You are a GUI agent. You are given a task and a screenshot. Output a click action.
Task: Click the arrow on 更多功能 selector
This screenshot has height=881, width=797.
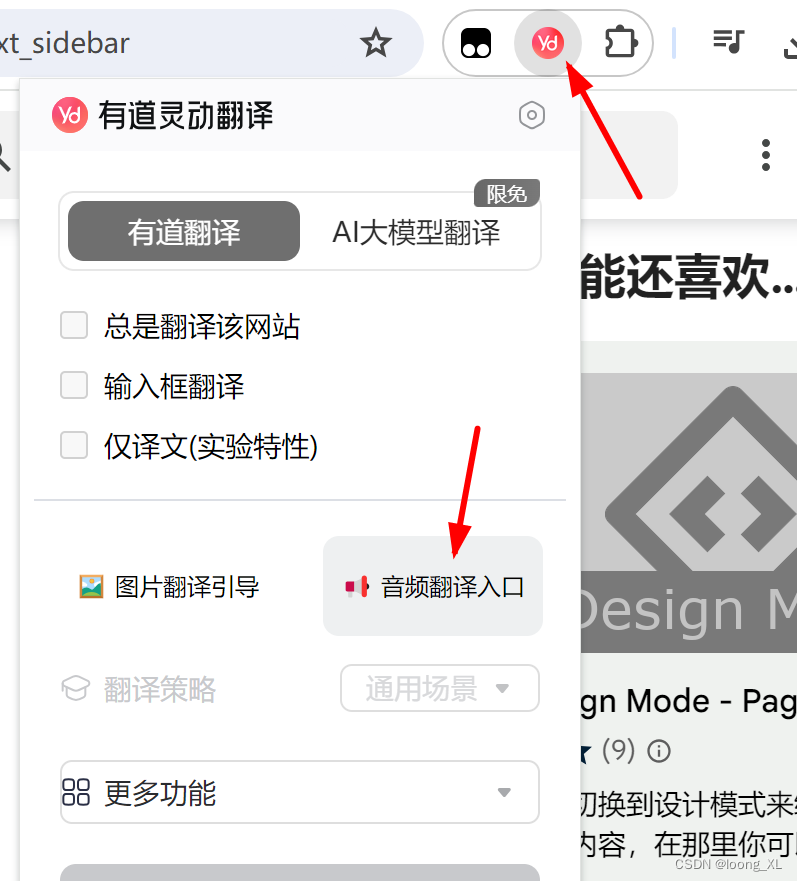click(x=504, y=792)
